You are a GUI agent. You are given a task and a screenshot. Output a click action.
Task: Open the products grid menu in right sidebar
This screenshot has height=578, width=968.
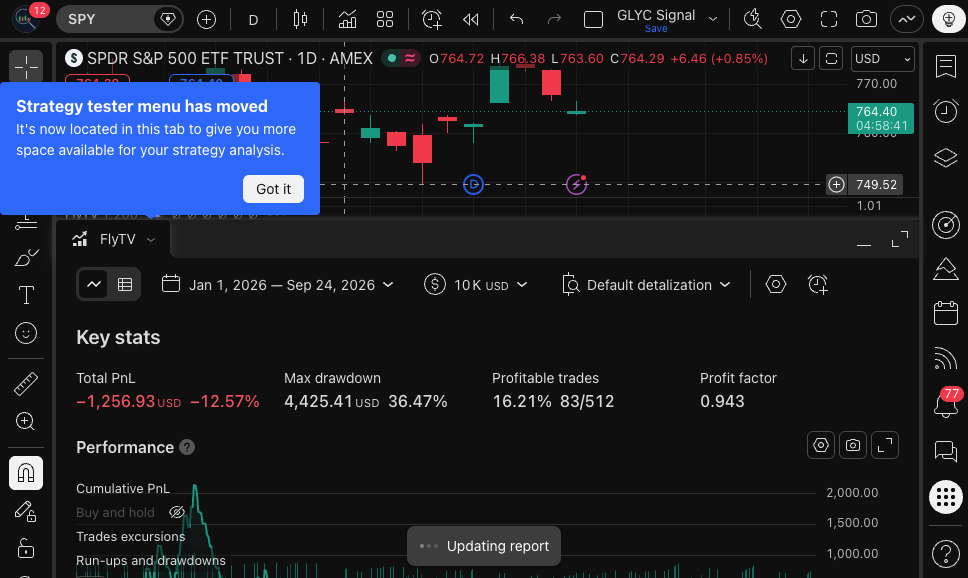[x=946, y=496]
